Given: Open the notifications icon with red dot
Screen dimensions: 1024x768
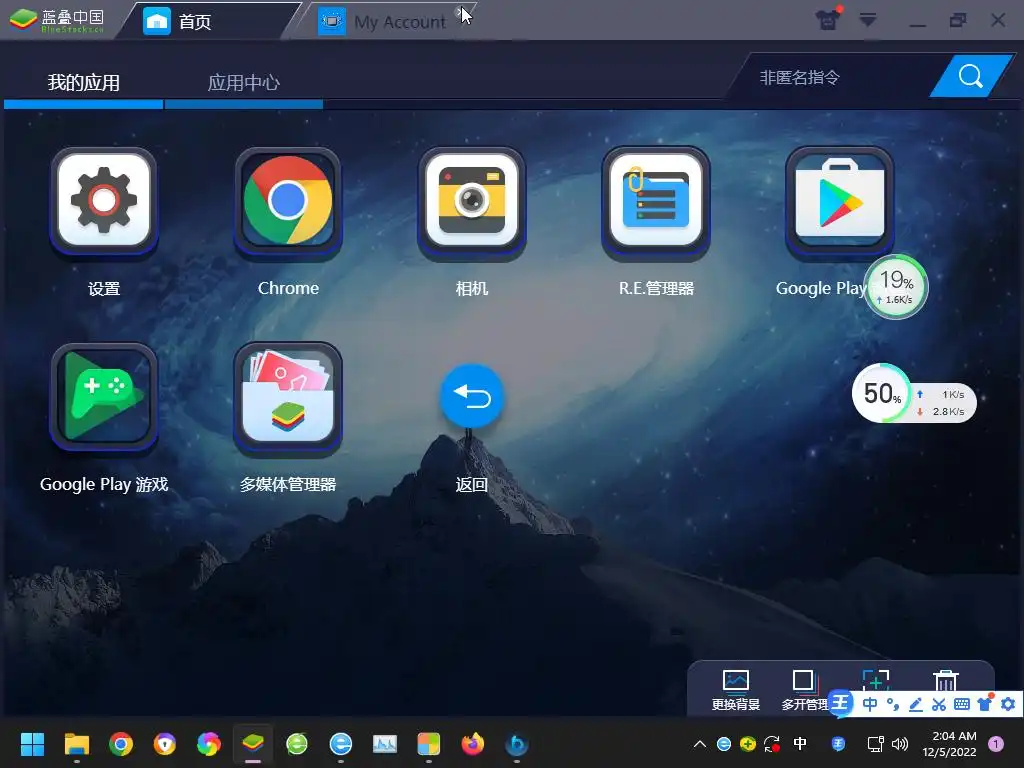Looking at the screenshot, I should point(829,20).
